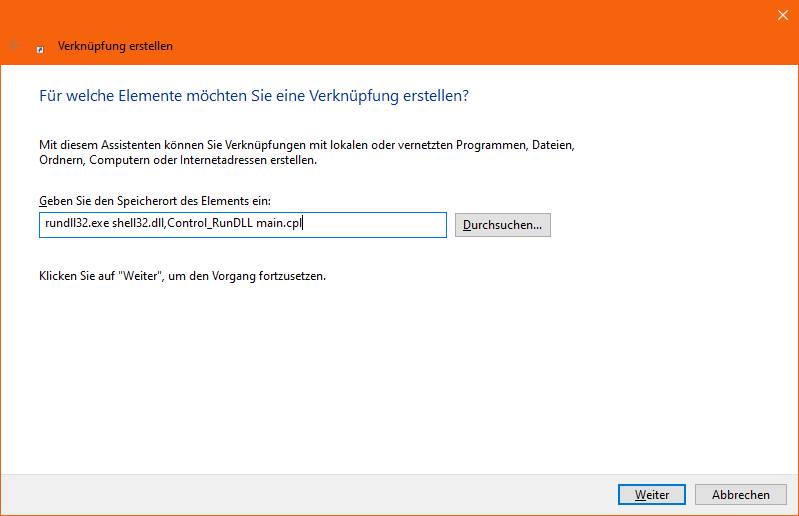
Task: Click the 'Mit diesem Assistenten' description line
Action: coord(306,145)
